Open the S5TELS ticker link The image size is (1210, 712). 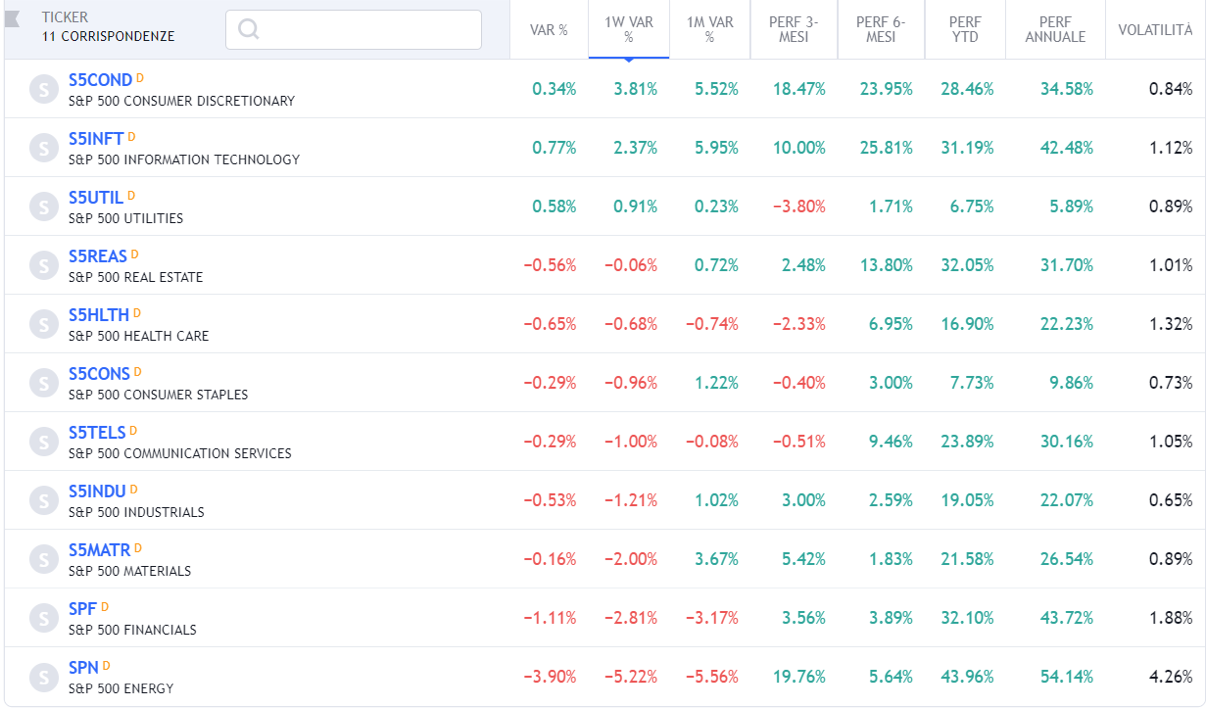pos(97,432)
